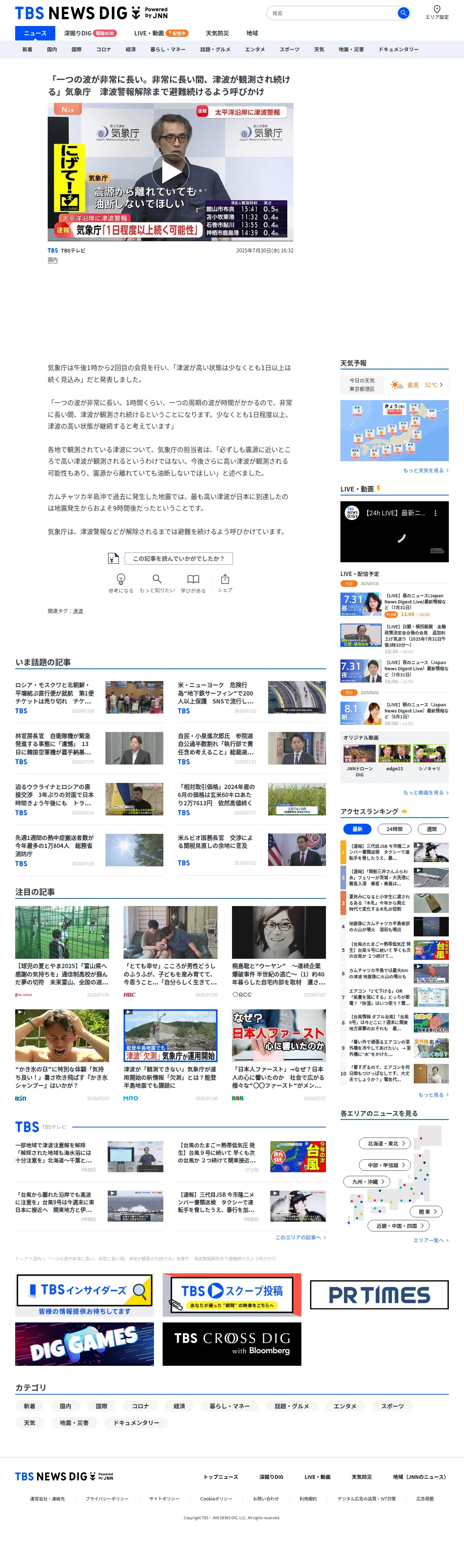Click the HBC broadcaster logo under 注目の記事
The image size is (464, 1568).
(130, 995)
